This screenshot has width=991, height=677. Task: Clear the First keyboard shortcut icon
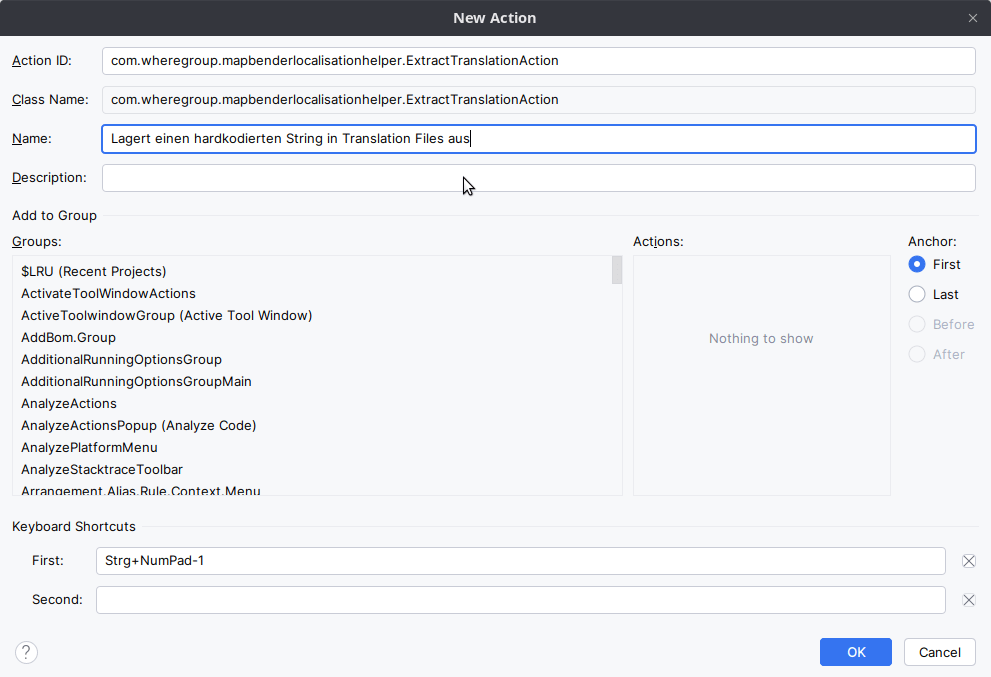968,561
